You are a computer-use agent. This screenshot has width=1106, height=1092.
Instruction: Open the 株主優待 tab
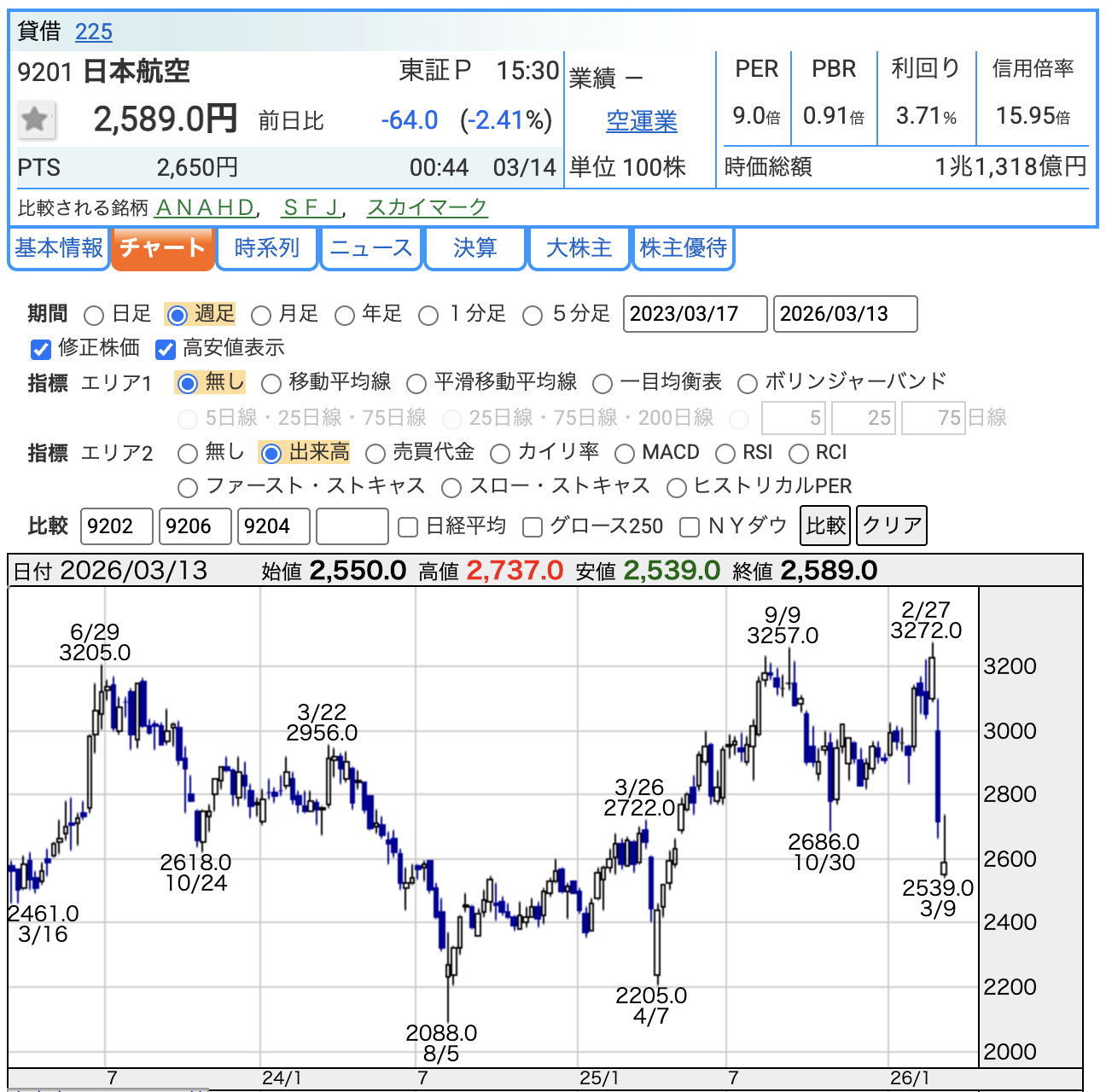pos(683,248)
